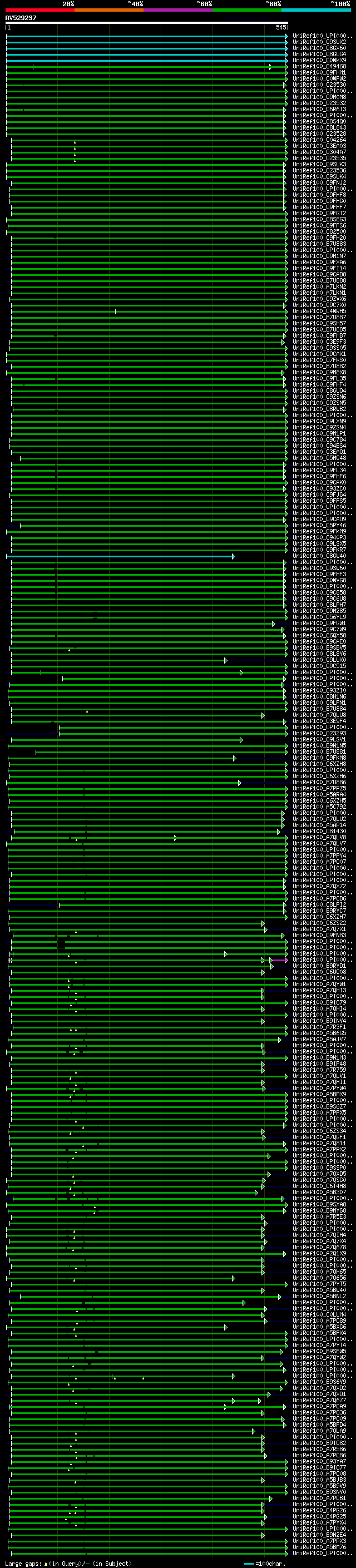Open hit UniRef100_Q9FHM1

click(319, 72)
